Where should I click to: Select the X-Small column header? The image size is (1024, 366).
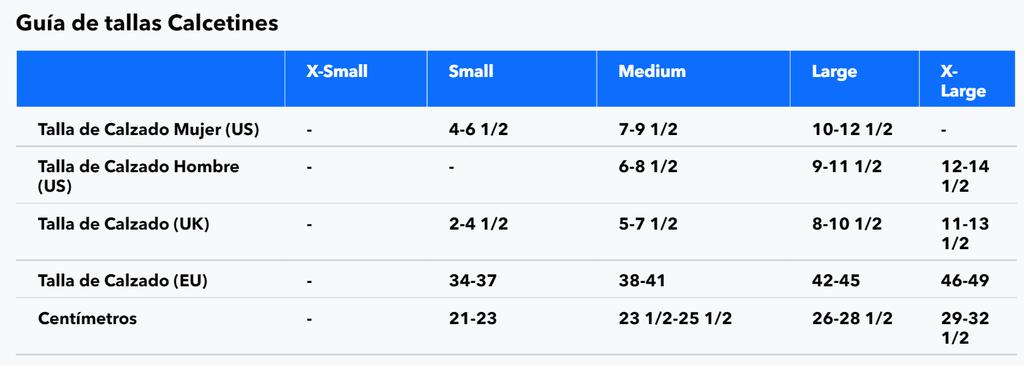click(x=337, y=71)
